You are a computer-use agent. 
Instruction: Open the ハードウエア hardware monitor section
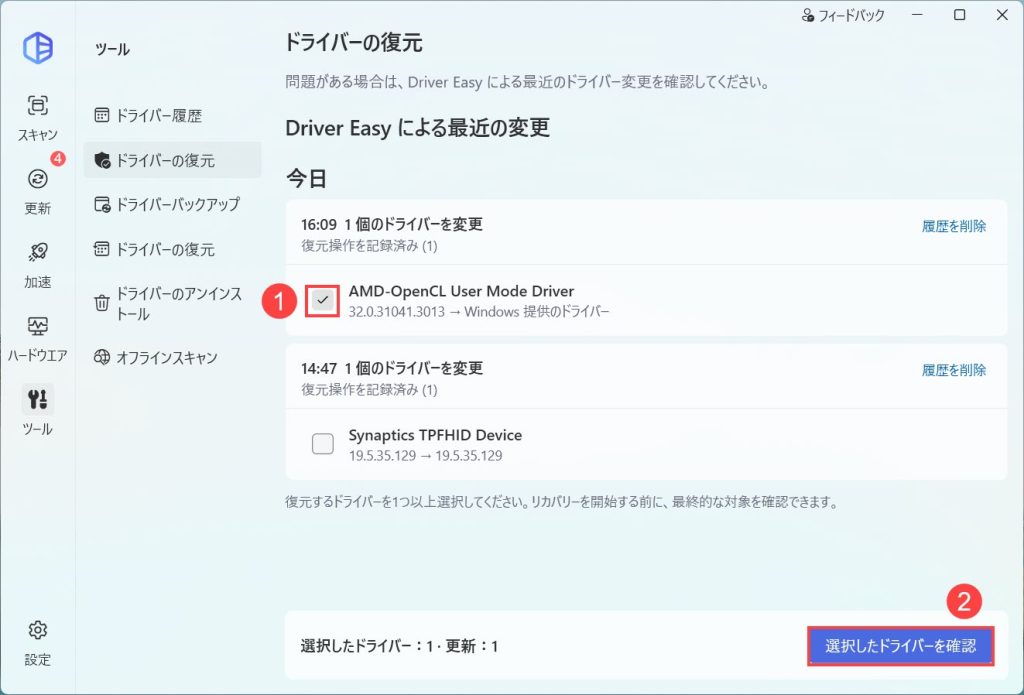37,338
